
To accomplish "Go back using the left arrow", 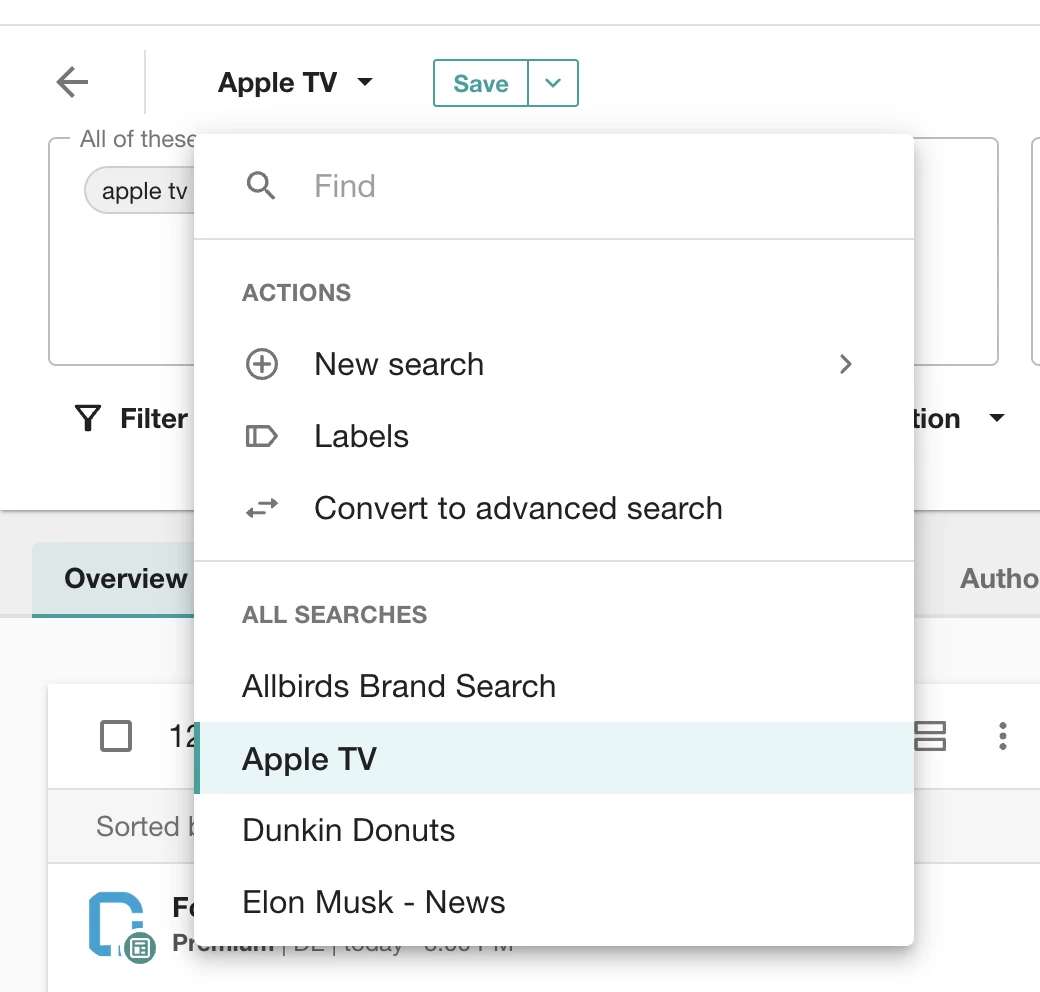I will (x=72, y=82).
